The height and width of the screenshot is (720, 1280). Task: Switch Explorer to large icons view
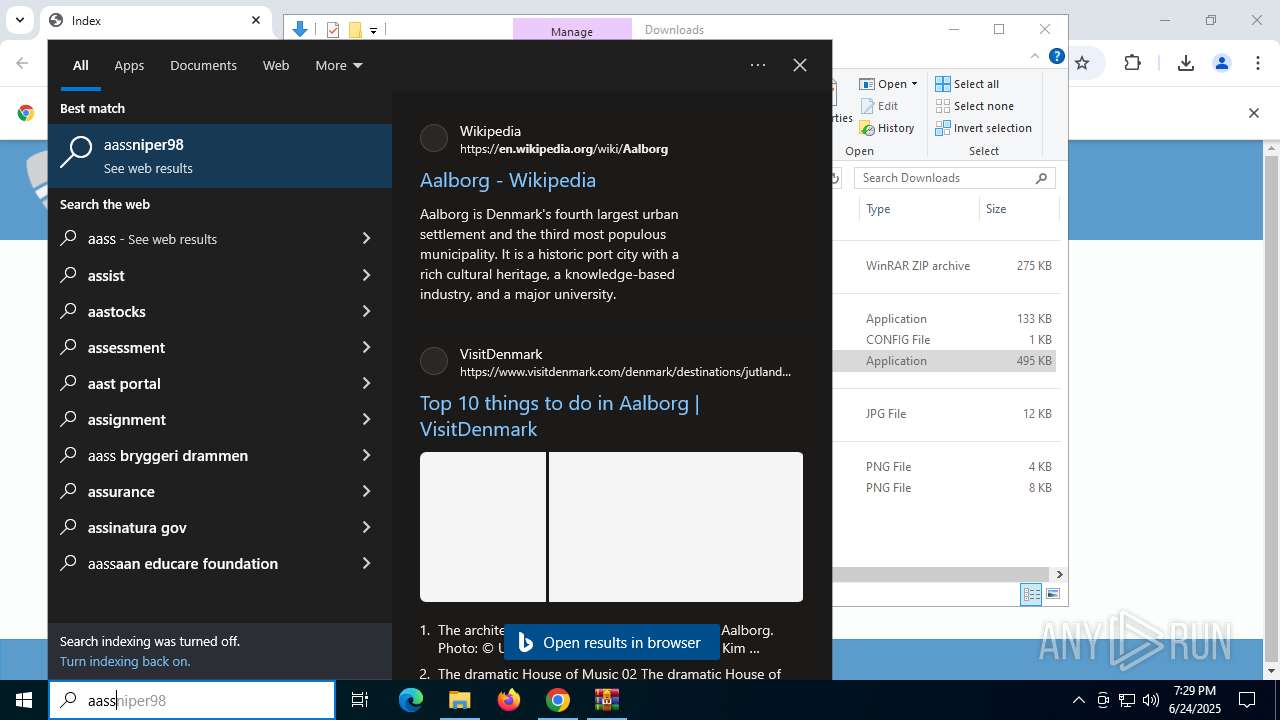pos(1052,595)
